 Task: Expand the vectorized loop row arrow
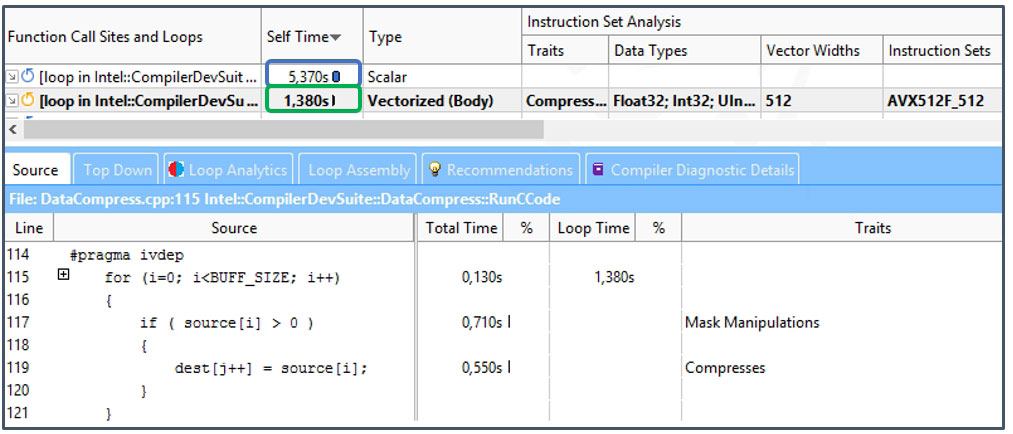pos(12,101)
